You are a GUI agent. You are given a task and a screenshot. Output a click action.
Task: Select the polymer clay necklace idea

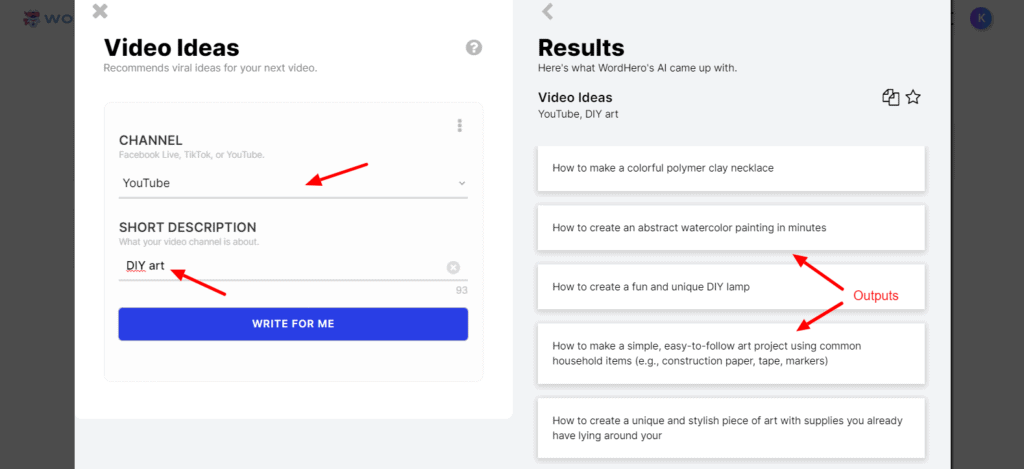click(731, 168)
